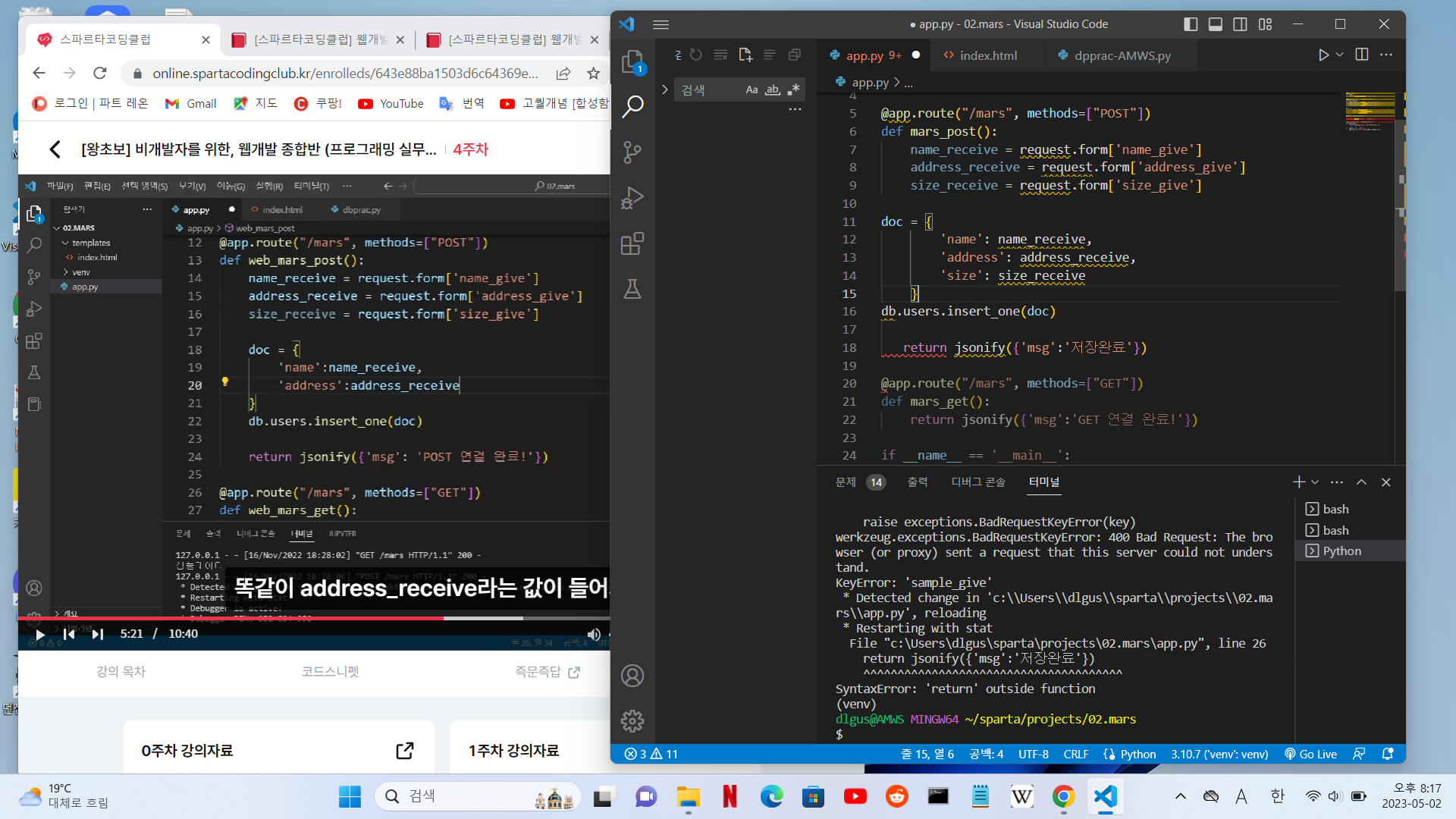This screenshot has width=1456, height=819.
Task: Toggle Match Case in search
Action: pyautogui.click(x=752, y=89)
